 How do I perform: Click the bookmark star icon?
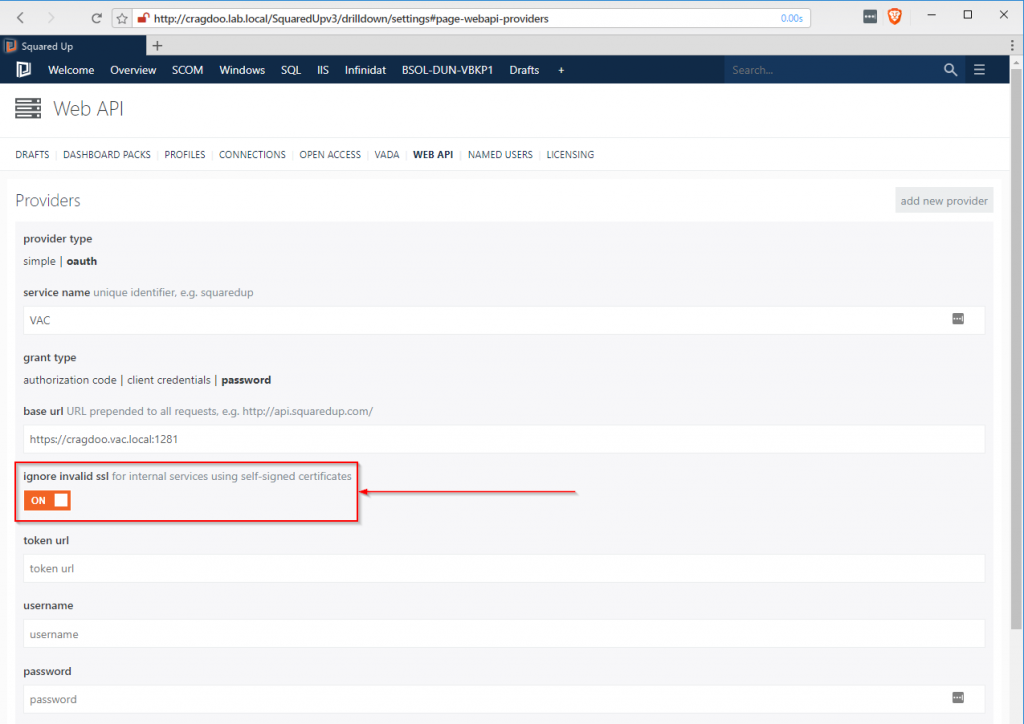(x=122, y=18)
